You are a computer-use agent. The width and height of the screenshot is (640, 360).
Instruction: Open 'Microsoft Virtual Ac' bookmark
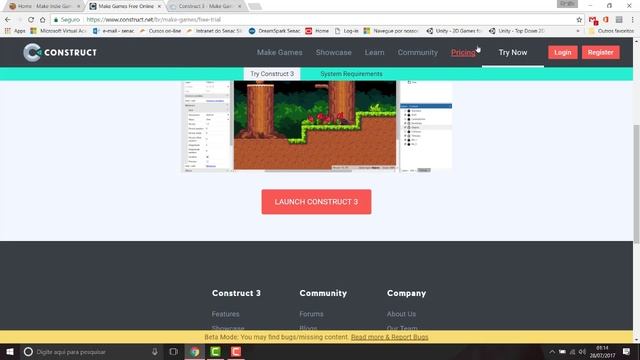(x=59, y=31)
